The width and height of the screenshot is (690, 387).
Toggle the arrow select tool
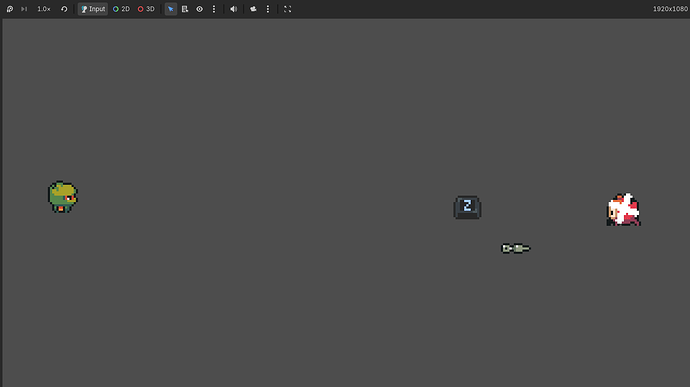171,9
